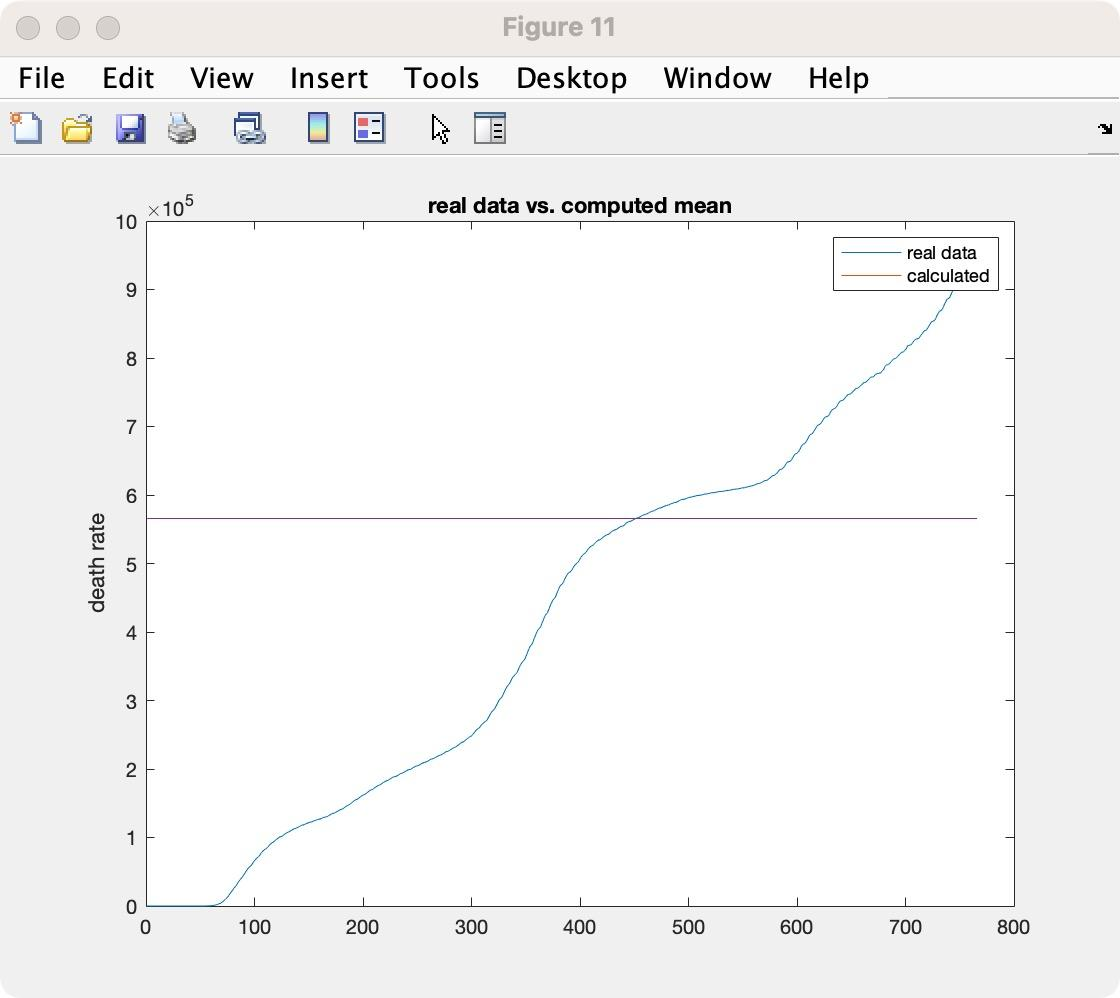Click the 'calculated' legend entry
1120x998 pixels.
pyautogui.click(x=947, y=276)
